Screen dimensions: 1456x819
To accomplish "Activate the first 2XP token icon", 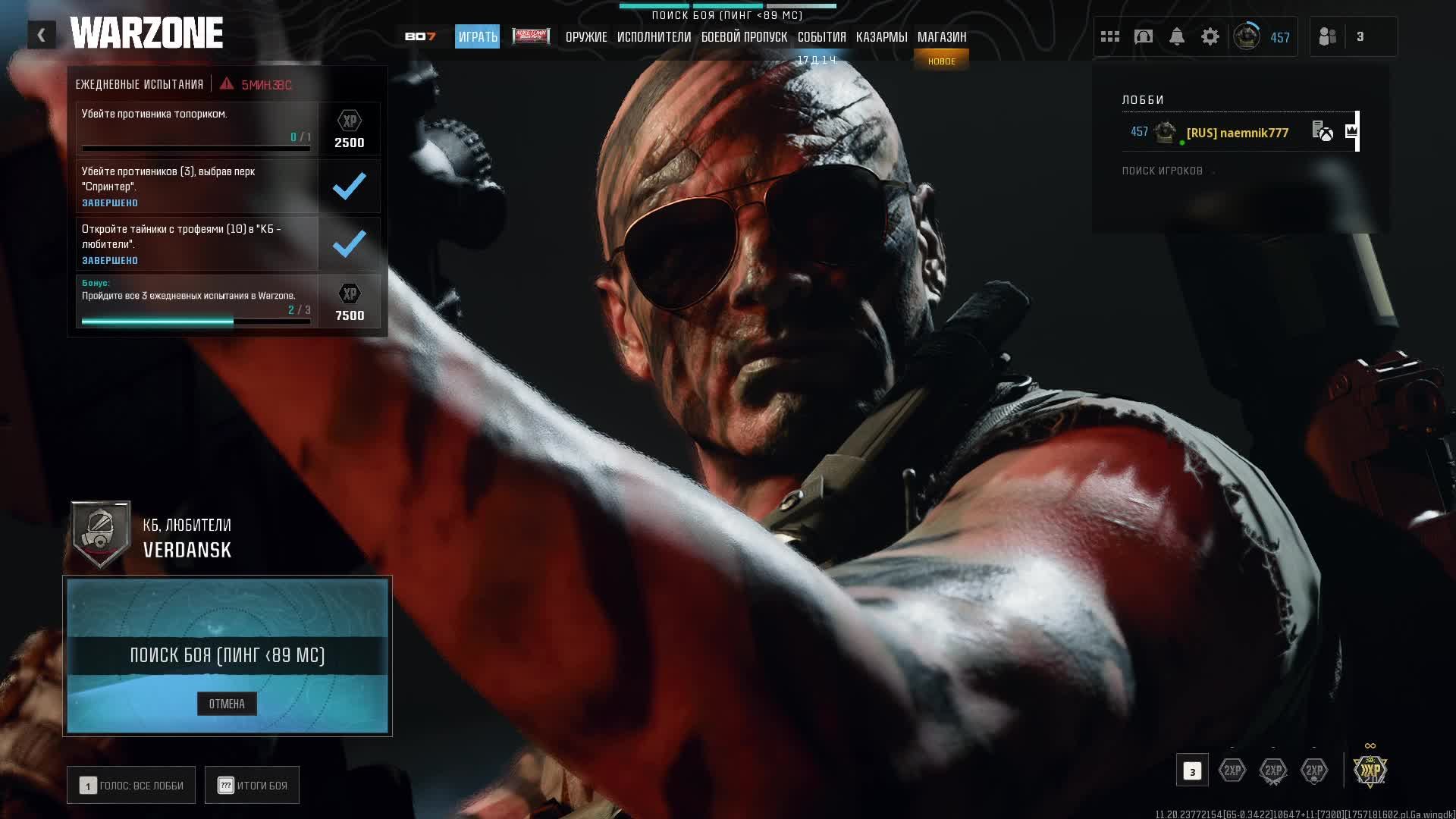I will 1232,770.
